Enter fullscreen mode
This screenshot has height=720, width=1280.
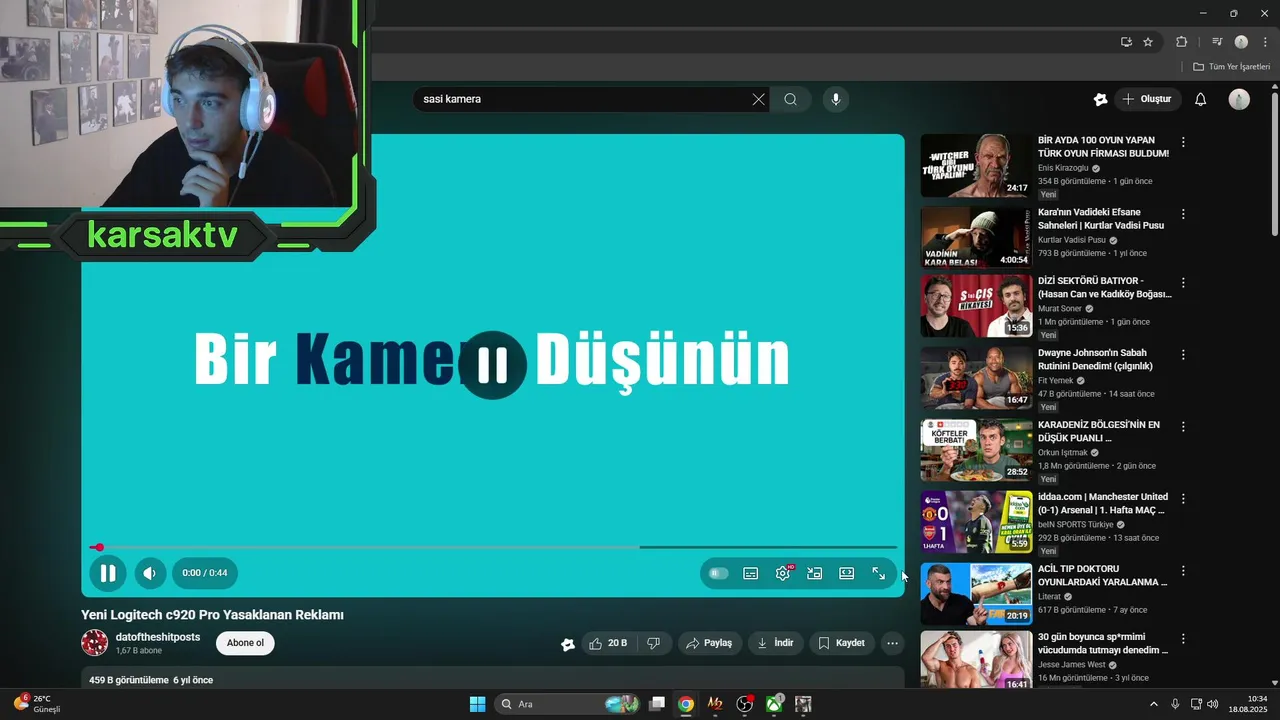click(878, 573)
